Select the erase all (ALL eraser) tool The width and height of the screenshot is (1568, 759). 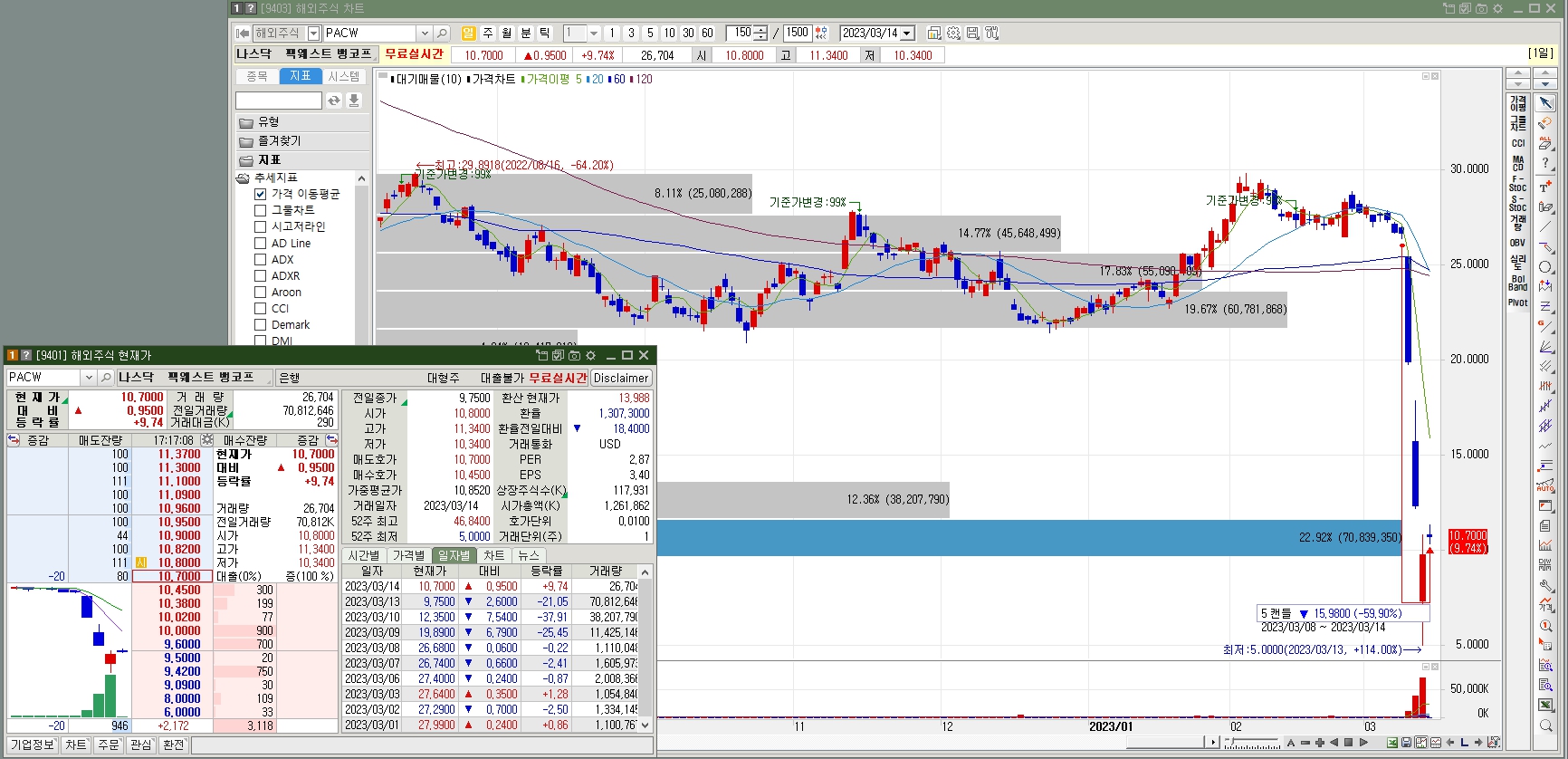(1545, 142)
